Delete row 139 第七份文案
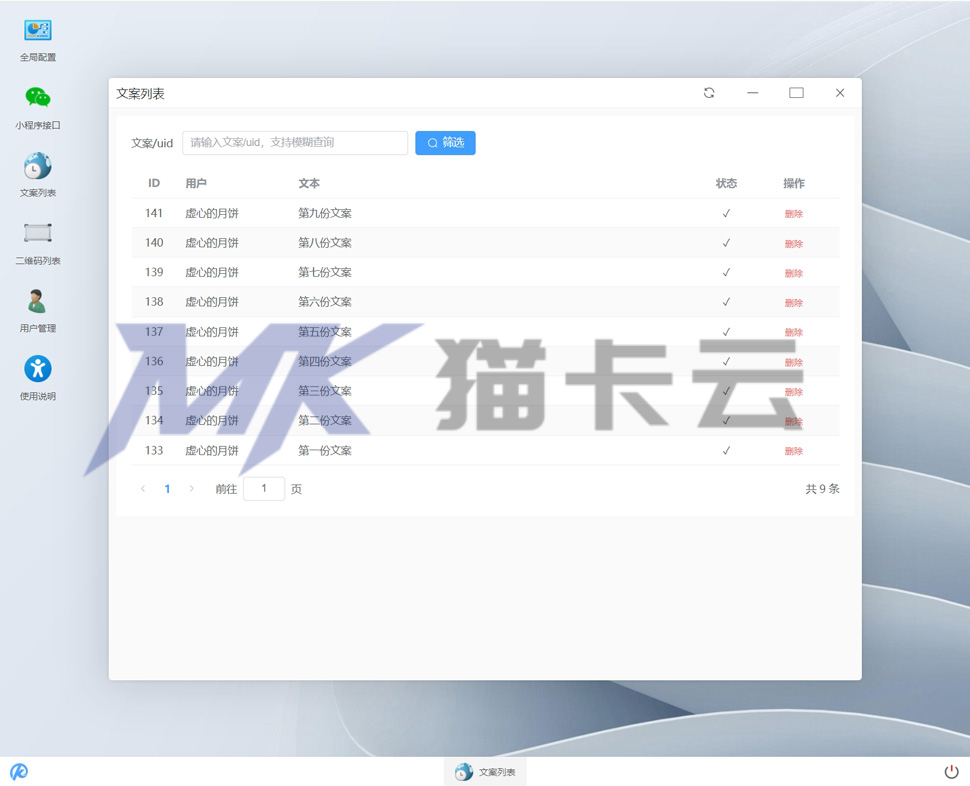Image resolution: width=970 pixels, height=786 pixels. click(x=794, y=273)
